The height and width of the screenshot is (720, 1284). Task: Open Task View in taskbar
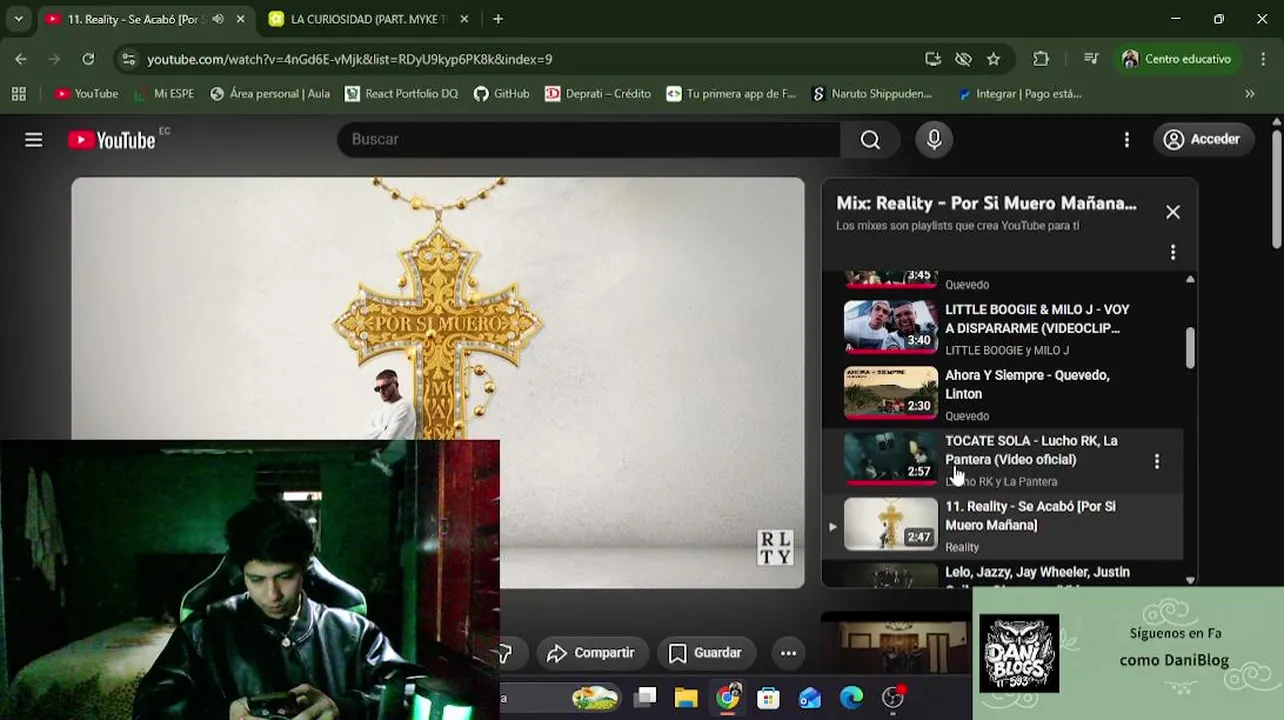645,697
